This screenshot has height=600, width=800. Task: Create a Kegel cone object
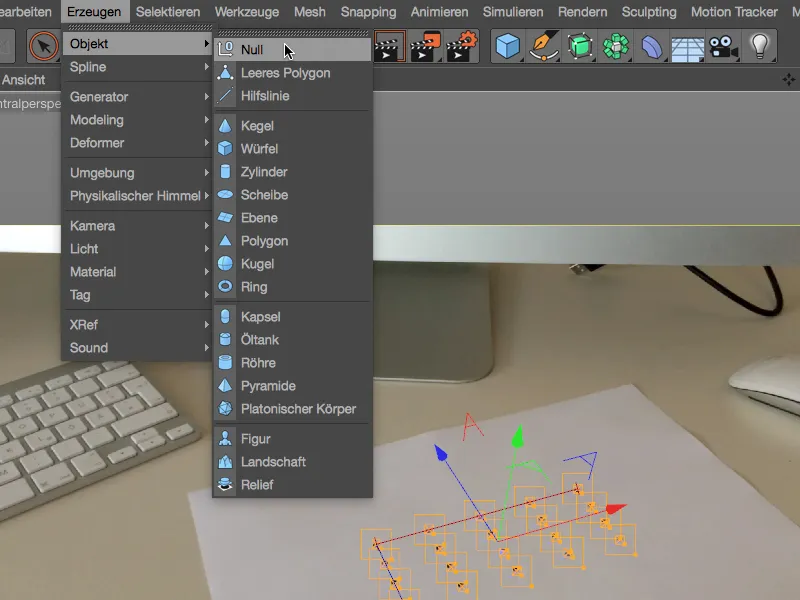click(x=292, y=126)
